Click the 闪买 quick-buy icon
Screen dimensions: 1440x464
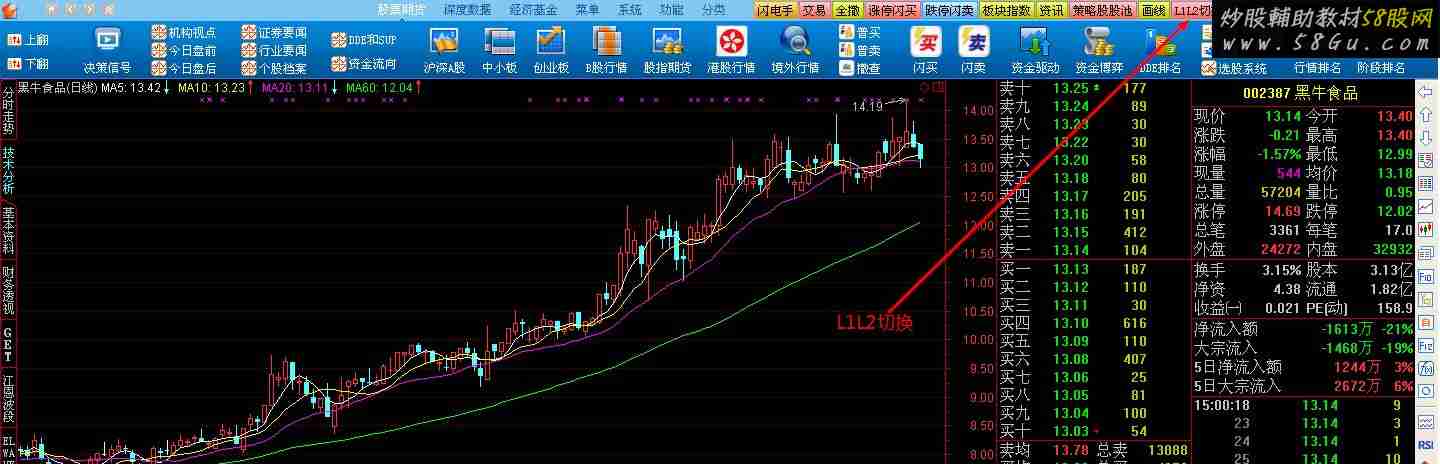[925, 41]
